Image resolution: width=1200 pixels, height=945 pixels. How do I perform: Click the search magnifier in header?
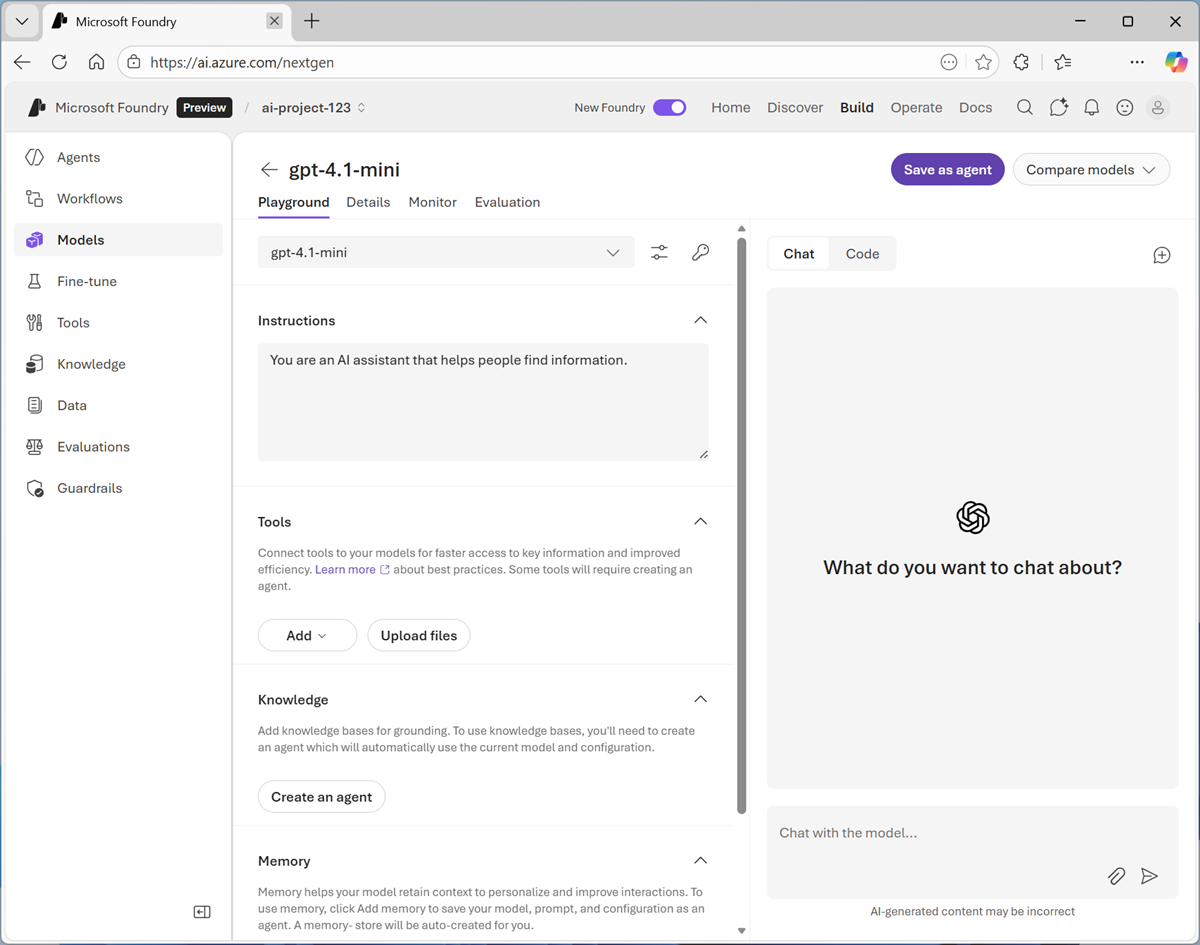1024,108
